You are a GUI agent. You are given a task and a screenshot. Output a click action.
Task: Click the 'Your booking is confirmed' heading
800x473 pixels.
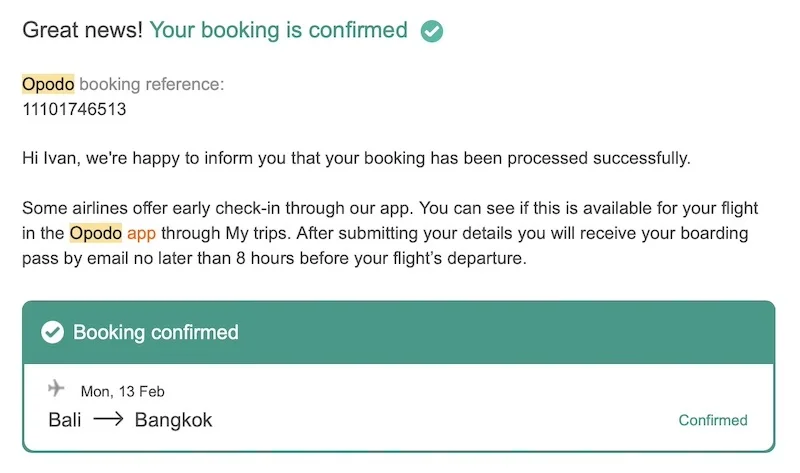278,30
